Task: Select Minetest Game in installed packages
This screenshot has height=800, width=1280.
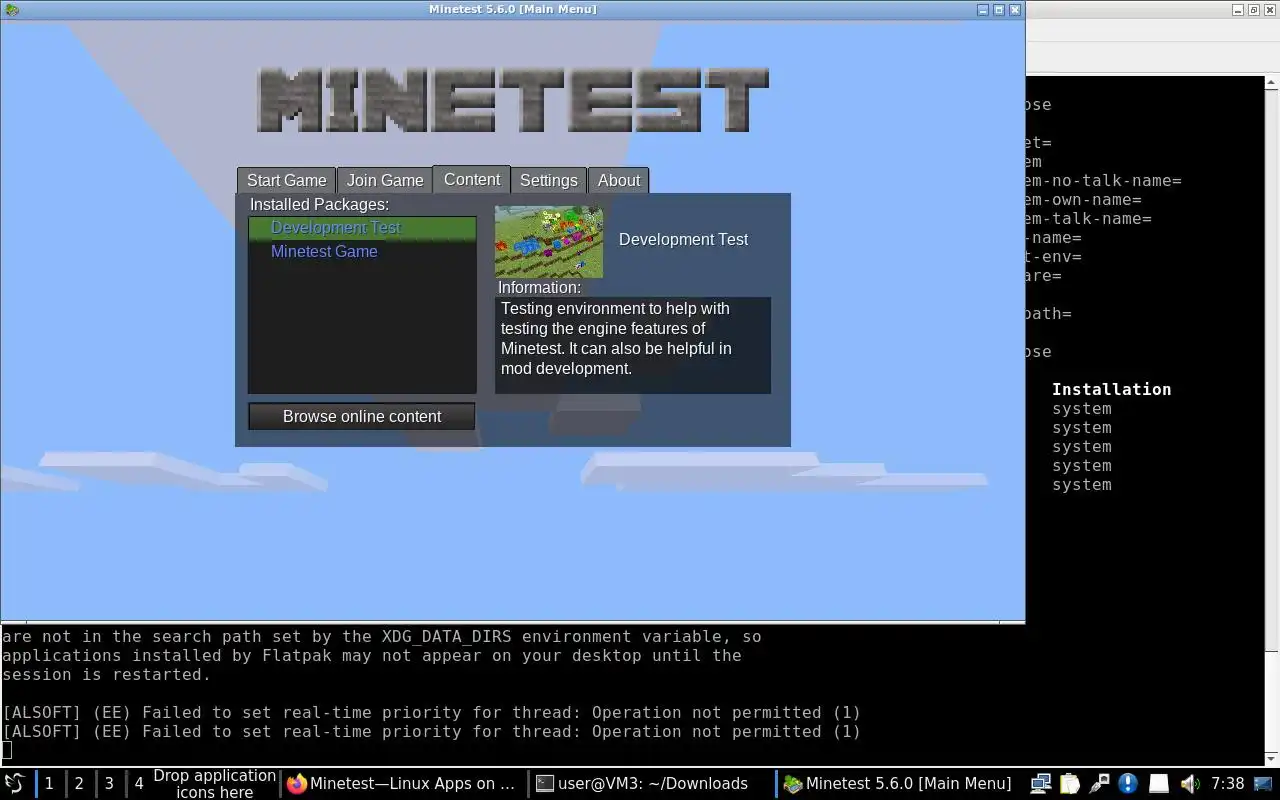Action: (x=362, y=252)
